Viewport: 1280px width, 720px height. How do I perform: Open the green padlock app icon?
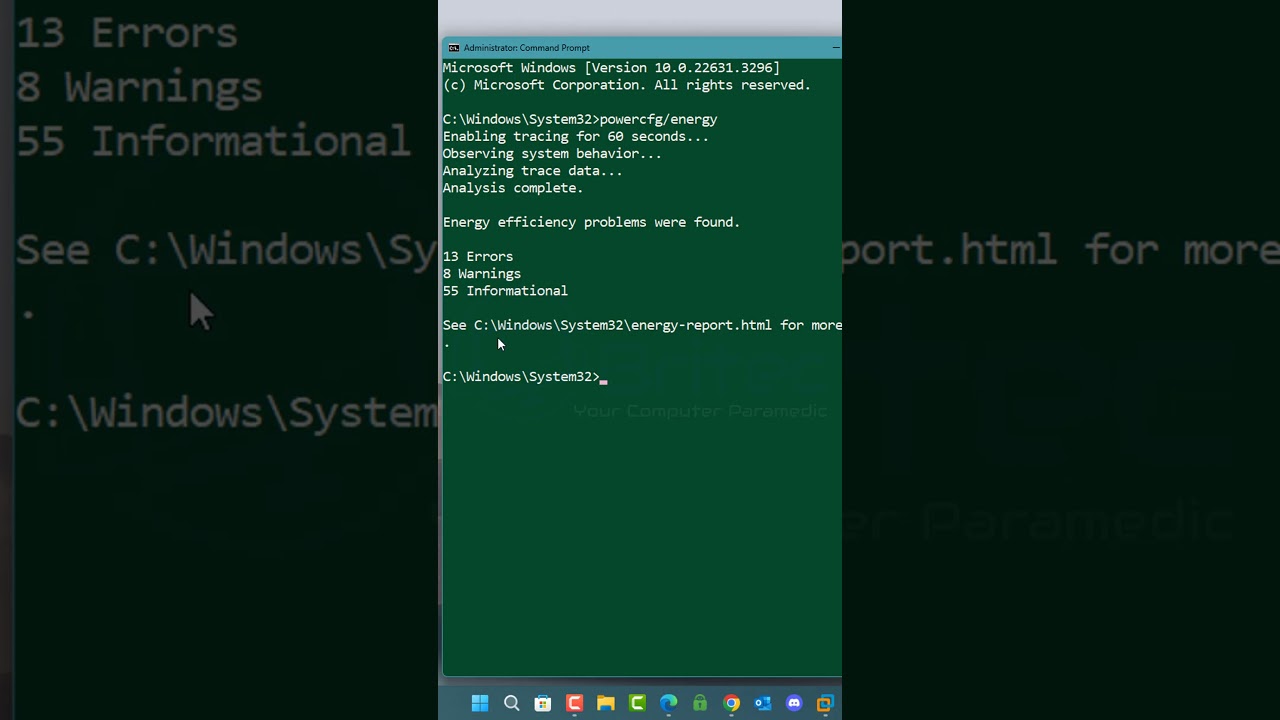tap(700, 703)
